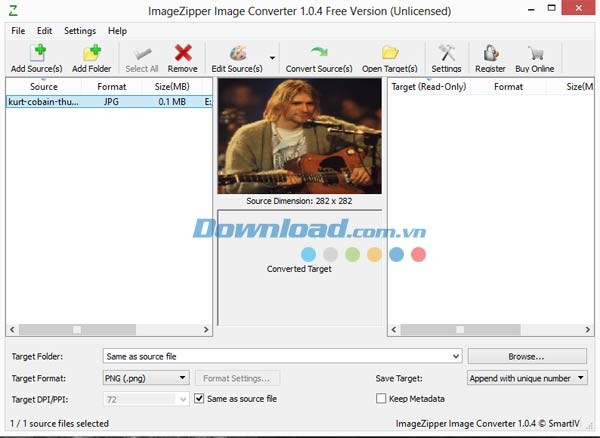Click target list horizontal scrollbar thumb
This screenshot has height=438, width=600.
pyautogui.click(x=460, y=329)
